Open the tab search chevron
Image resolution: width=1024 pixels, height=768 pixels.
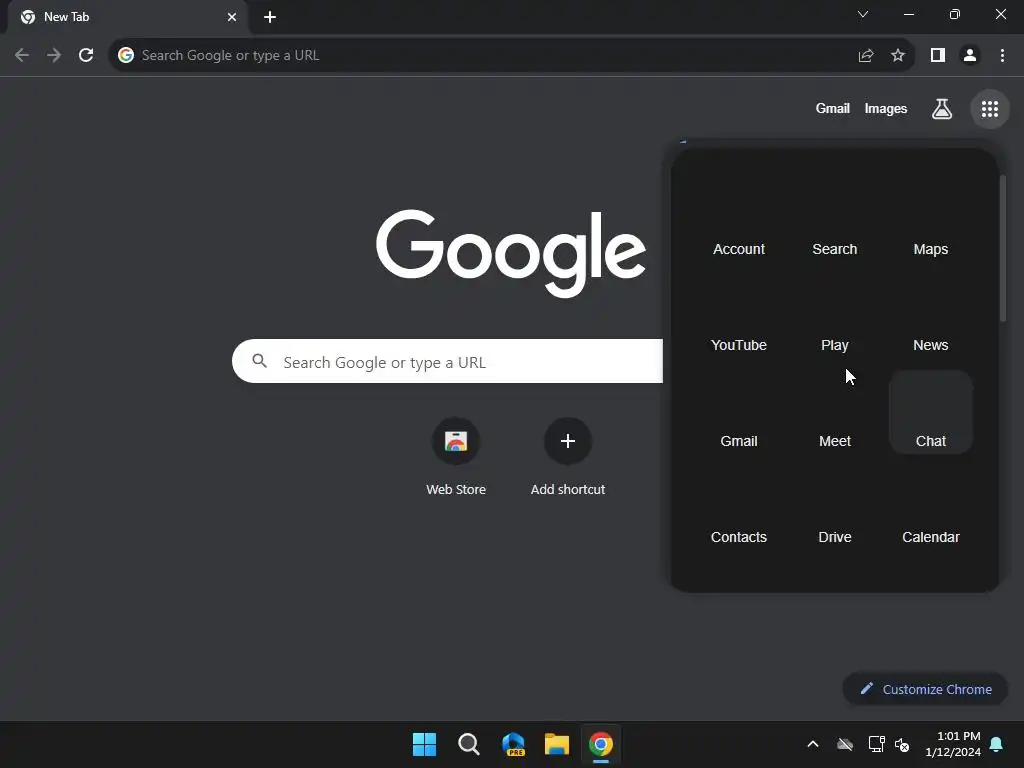coord(863,14)
